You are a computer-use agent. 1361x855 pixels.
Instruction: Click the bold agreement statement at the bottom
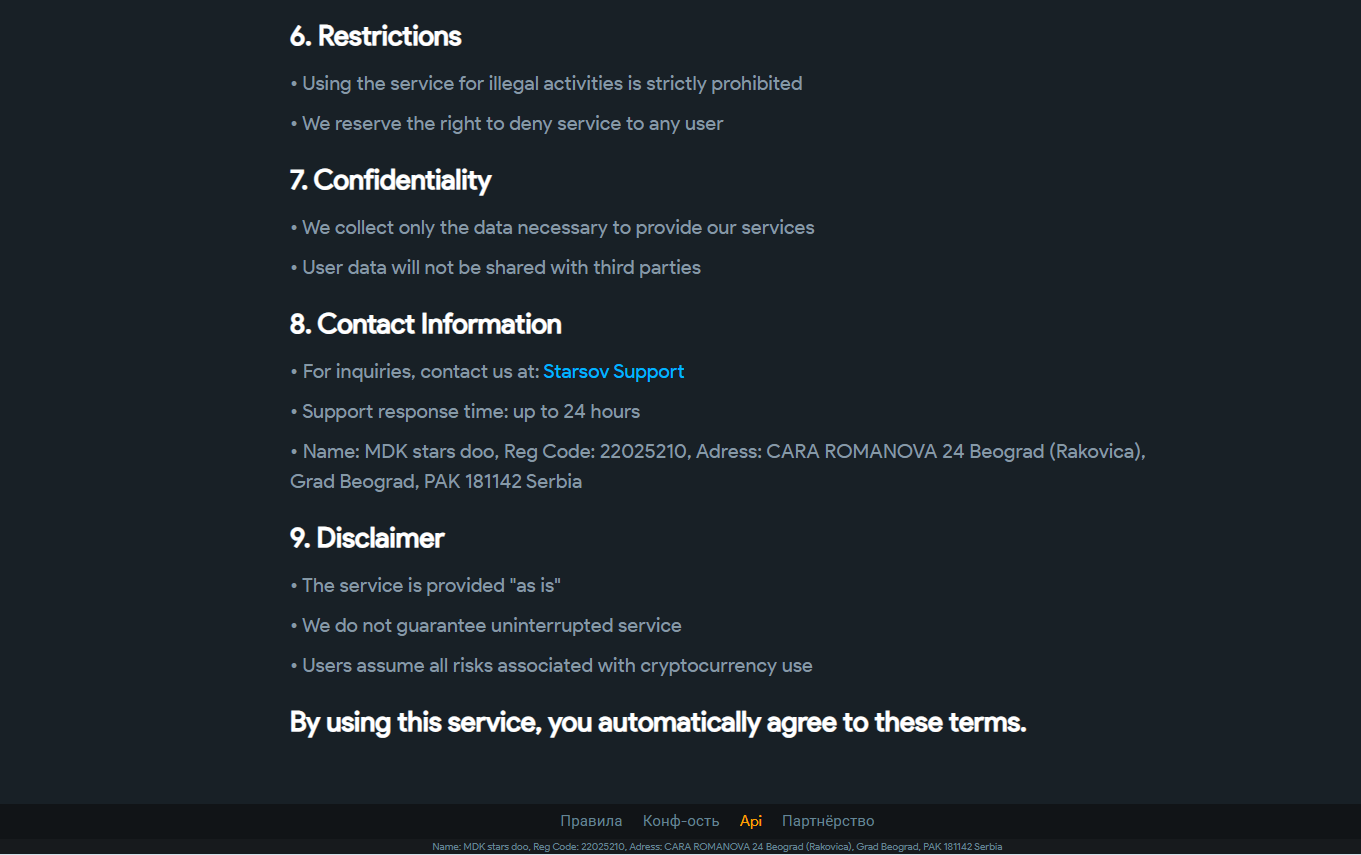coord(658,722)
